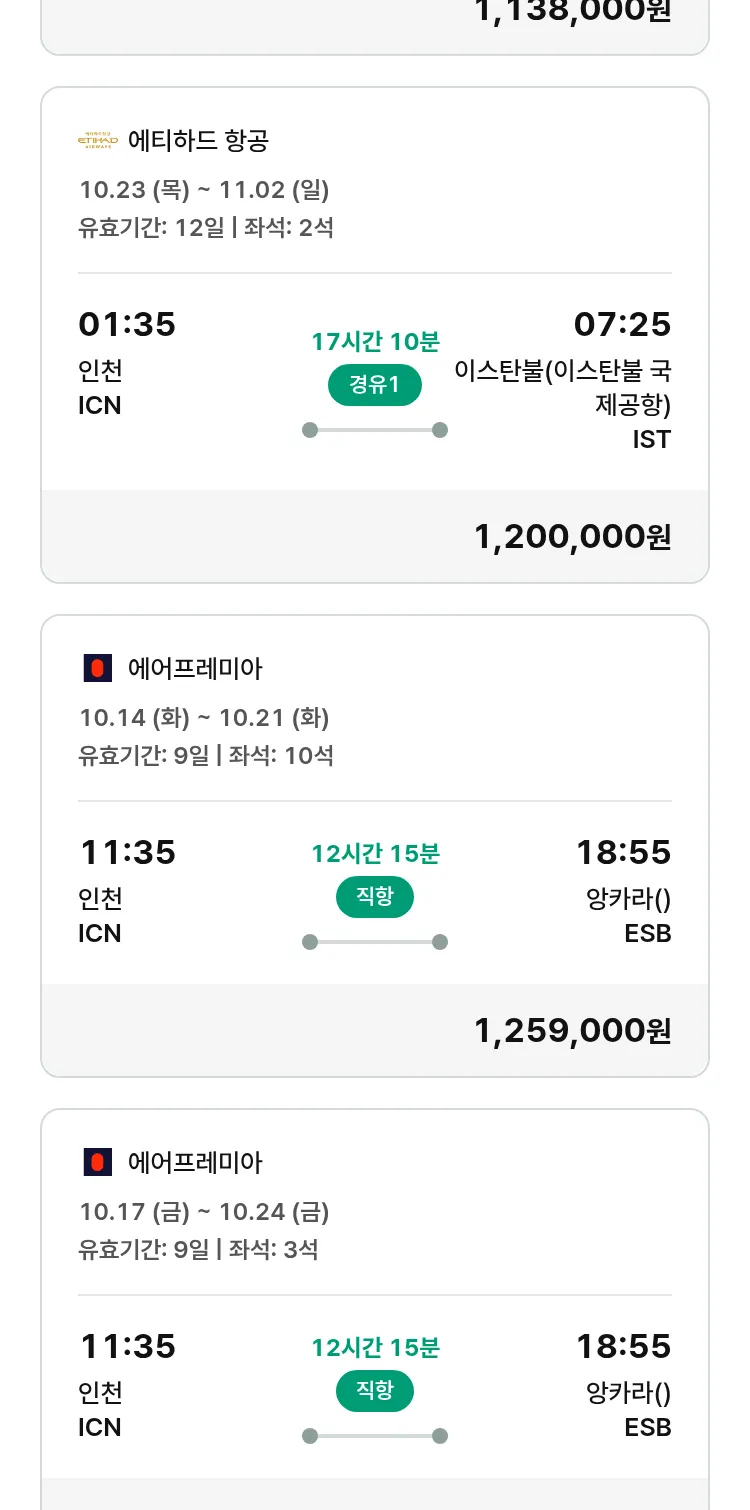This screenshot has width=750, height=1510.
Task: Tap the 07:25 arrival time
Action: 622,325
